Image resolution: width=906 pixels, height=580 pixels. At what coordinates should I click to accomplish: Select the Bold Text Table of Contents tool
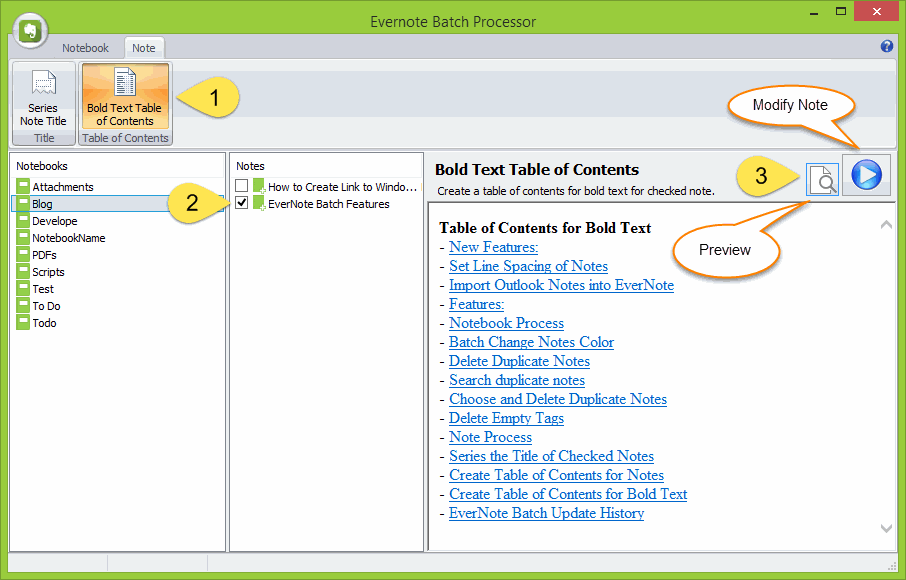tap(125, 96)
